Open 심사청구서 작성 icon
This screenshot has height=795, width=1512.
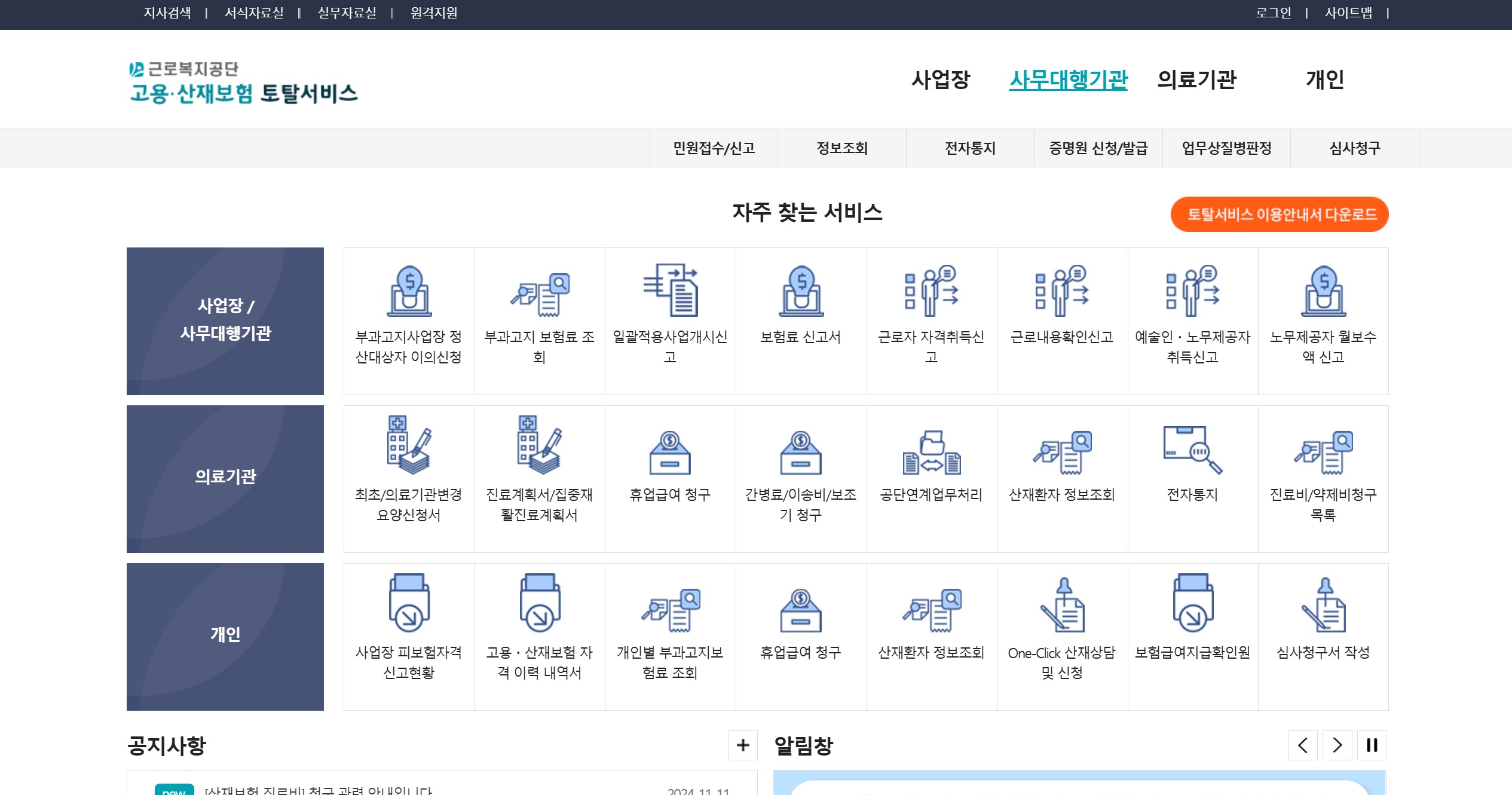pyautogui.click(x=1323, y=606)
